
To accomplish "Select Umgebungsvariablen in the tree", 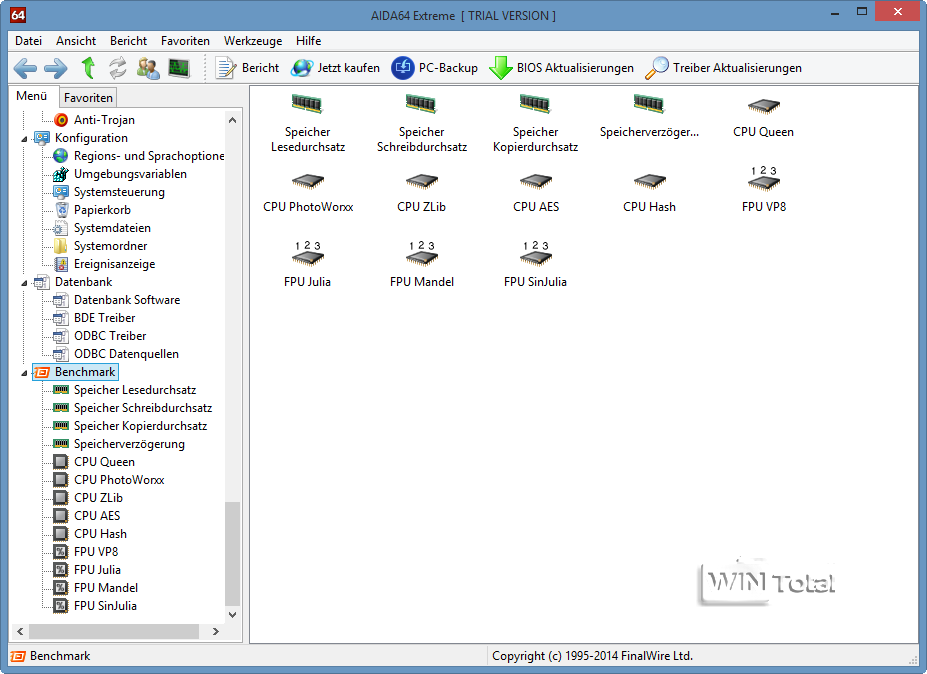I will [130, 174].
